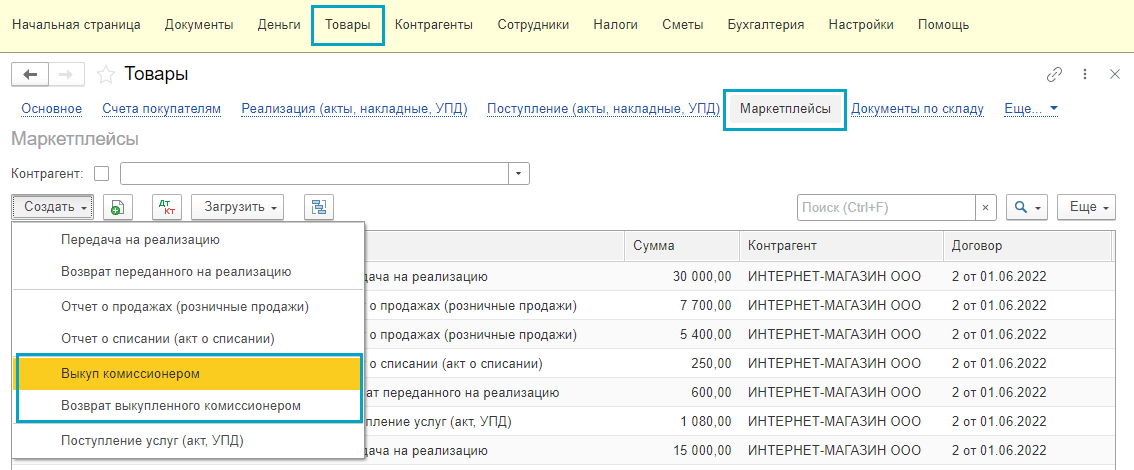Click the forward navigation arrow
The height and width of the screenshot is (470, 1134).
click(67, 75)
